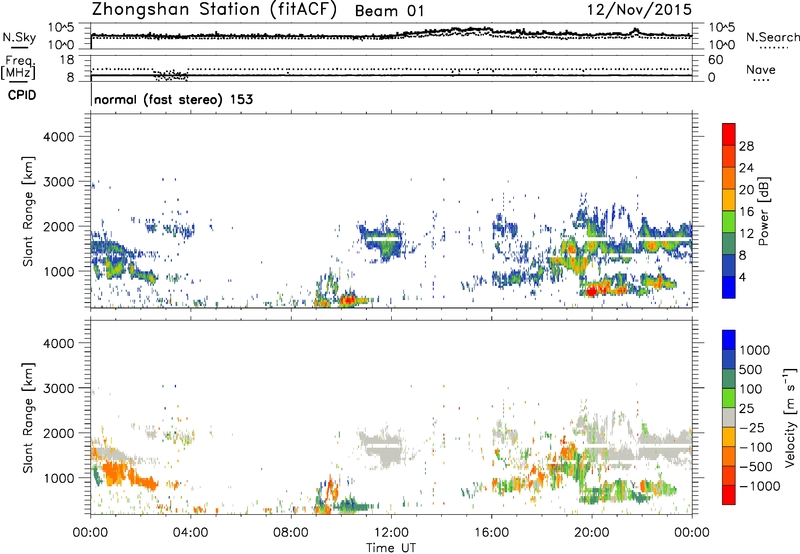Click the date '12/Nov/2015'
The height and width of the screenshot is (554, 800).
[639, 10]
